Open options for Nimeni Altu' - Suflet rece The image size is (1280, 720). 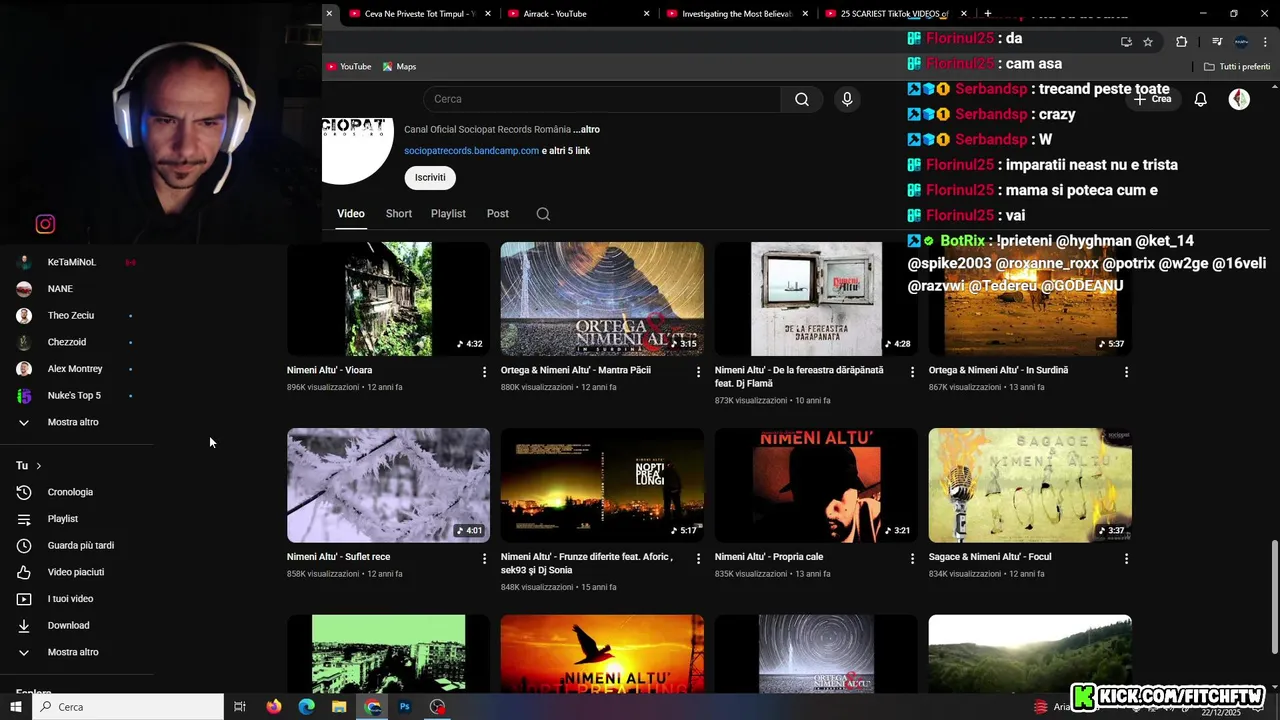[485, 559]
